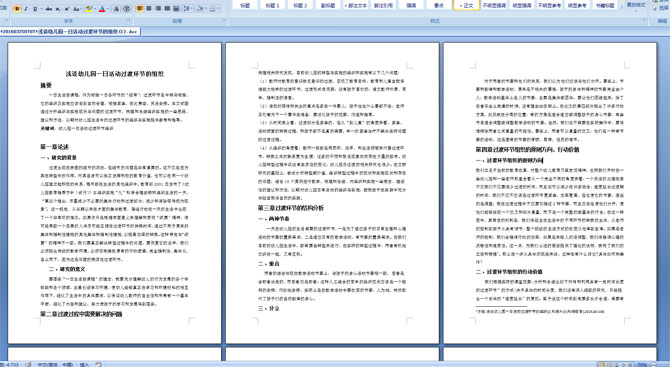Click the 中文(简体, 中国) language indicator

pyautogui.click(x=55, y=364)
